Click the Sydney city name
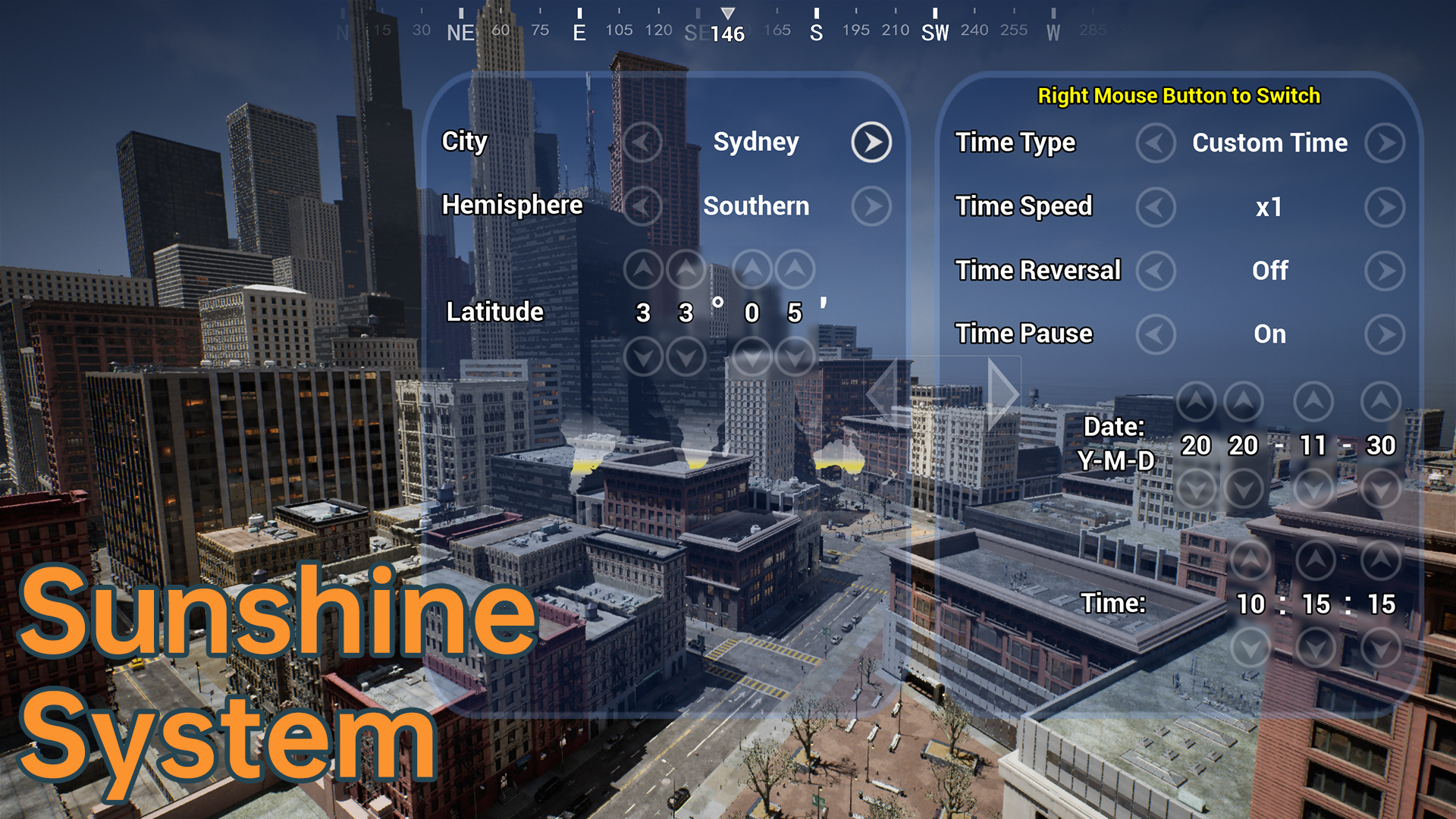Screen dimensions: 1456x819 pyautogui.click(x=756, y=142)
